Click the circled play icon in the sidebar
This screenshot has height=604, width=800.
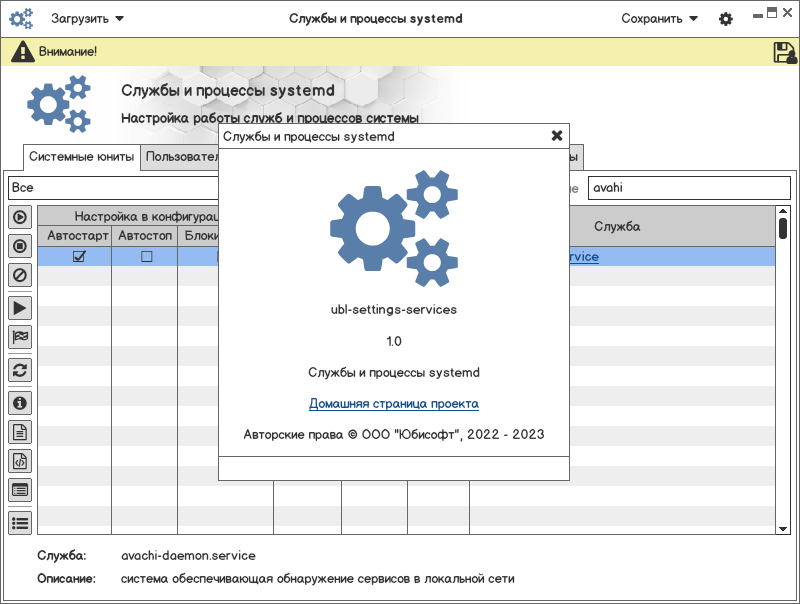click(x=20, y=217)
